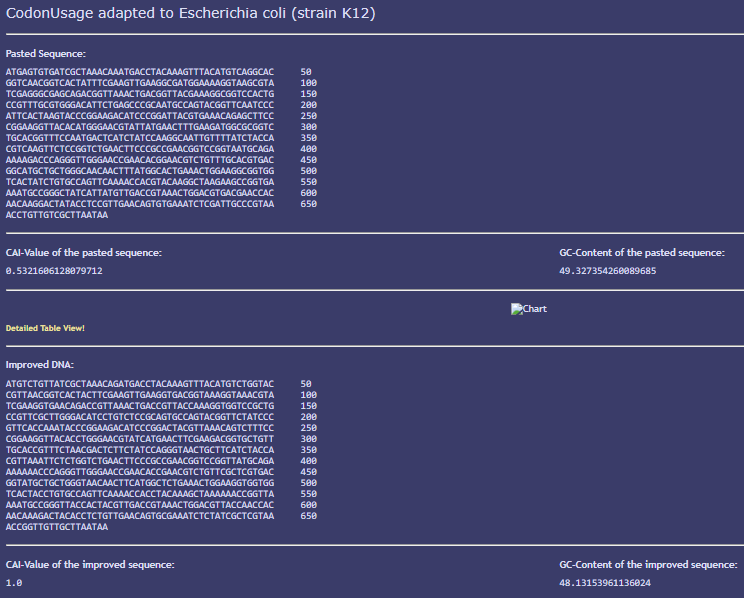The height and width of the screenshot is (598, 744).
Task: Open the Detailed Table View link
Action: (x=45, y=328)
